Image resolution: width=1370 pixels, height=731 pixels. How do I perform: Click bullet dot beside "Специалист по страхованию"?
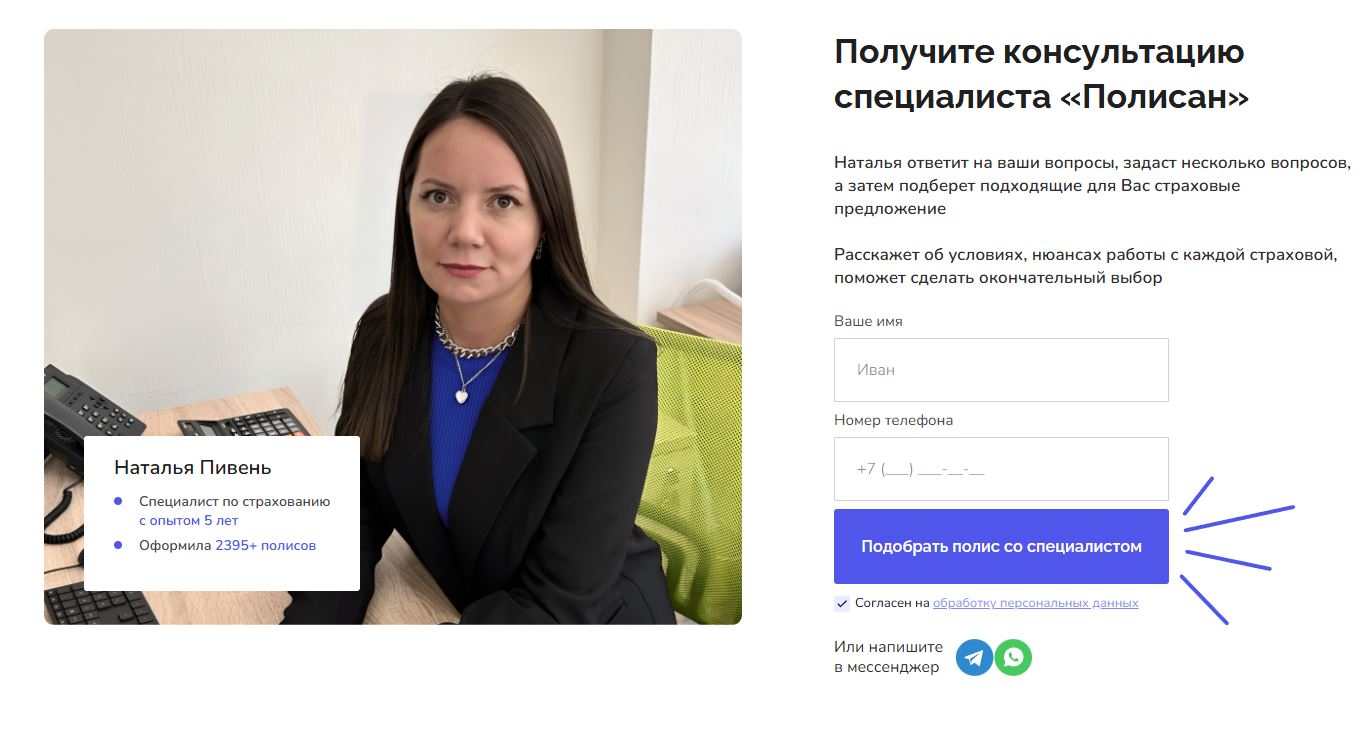click(x=118, y=501)
